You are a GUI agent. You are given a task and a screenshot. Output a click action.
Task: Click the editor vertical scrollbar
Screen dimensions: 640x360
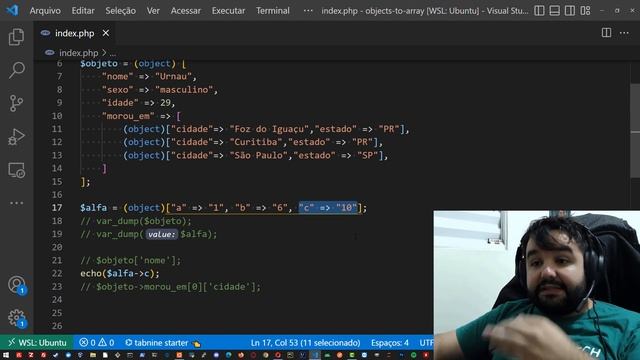pos(635,131)
